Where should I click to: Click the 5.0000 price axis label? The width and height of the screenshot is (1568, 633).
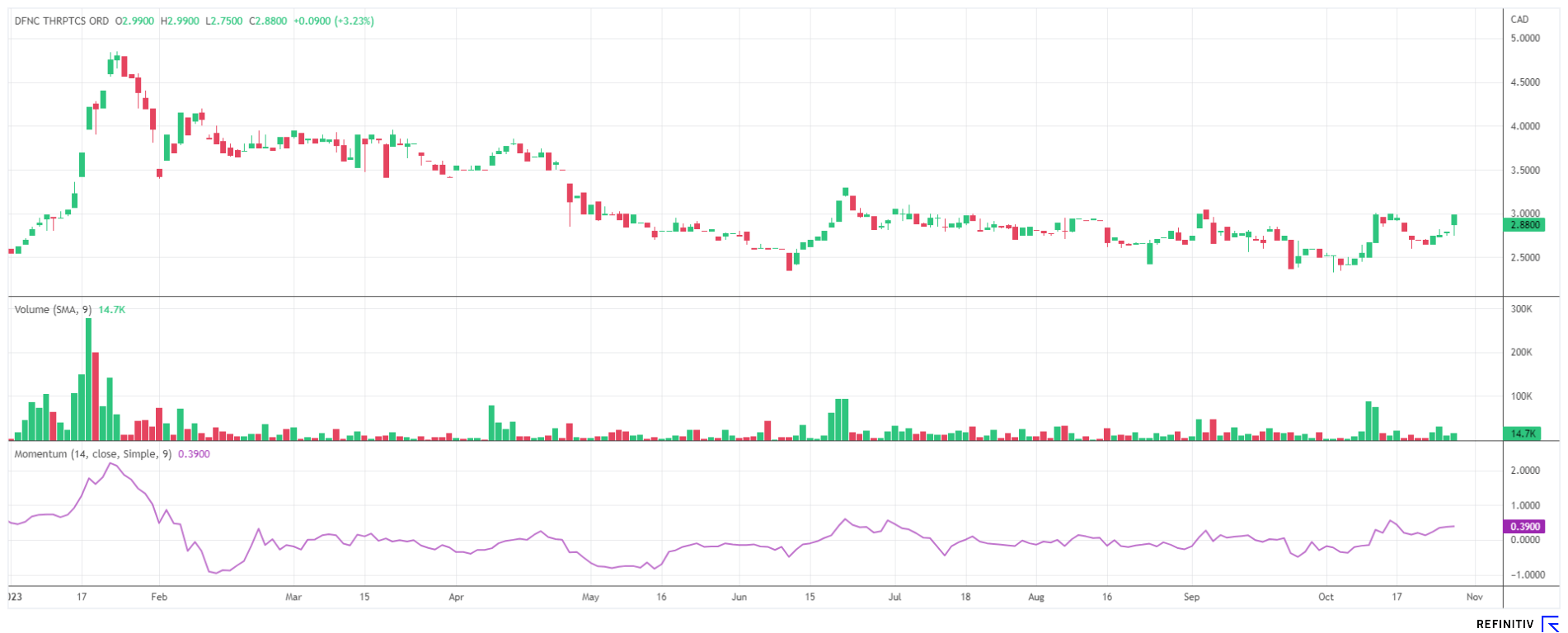1525,39
